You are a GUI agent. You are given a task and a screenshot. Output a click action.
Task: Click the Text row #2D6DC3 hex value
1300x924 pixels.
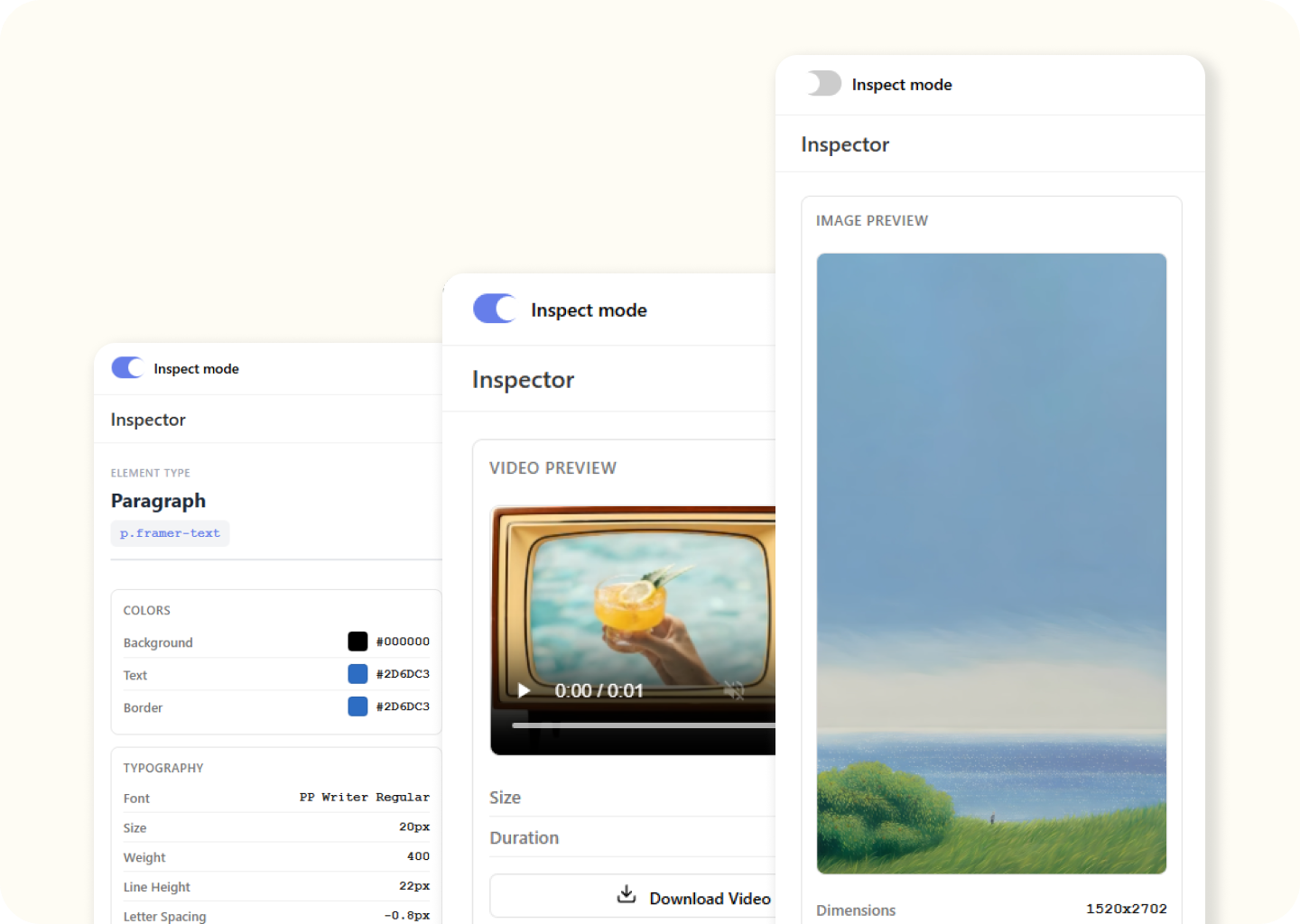[403, 674]
